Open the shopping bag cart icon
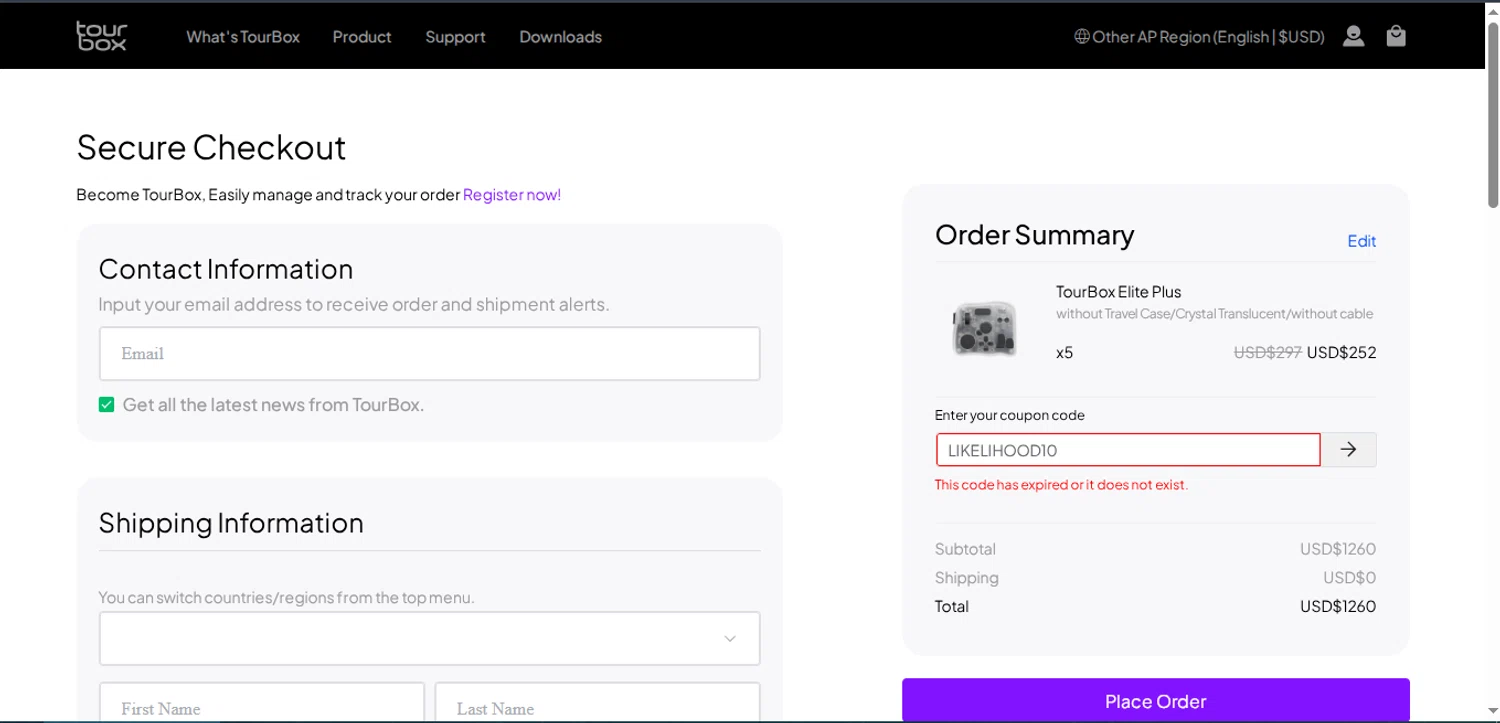 coord(1396,36)
